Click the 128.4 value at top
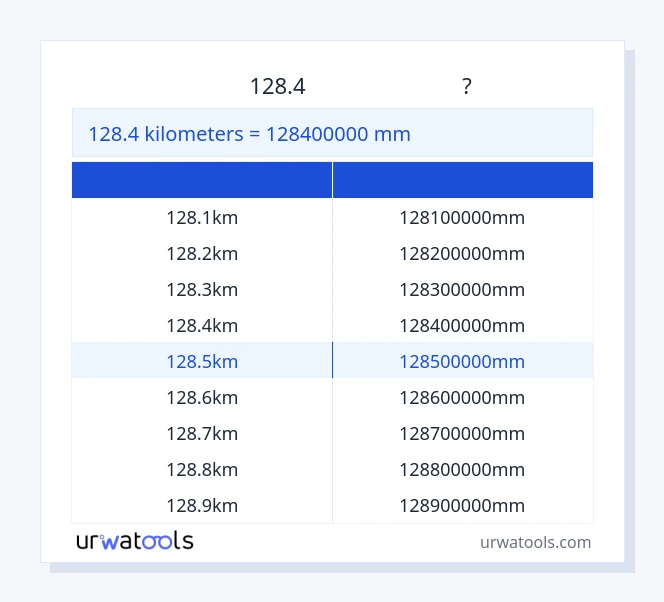This screenshot has height=602, width=664. coord(277,87)
